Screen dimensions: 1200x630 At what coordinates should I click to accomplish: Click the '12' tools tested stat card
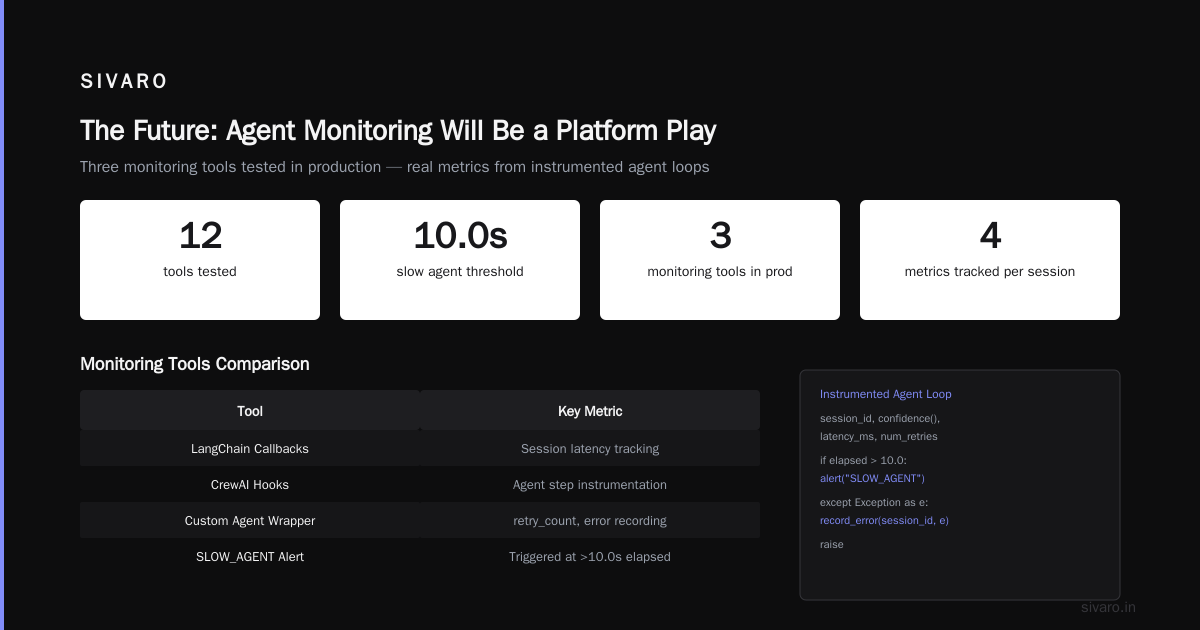(x=200, y=260)
